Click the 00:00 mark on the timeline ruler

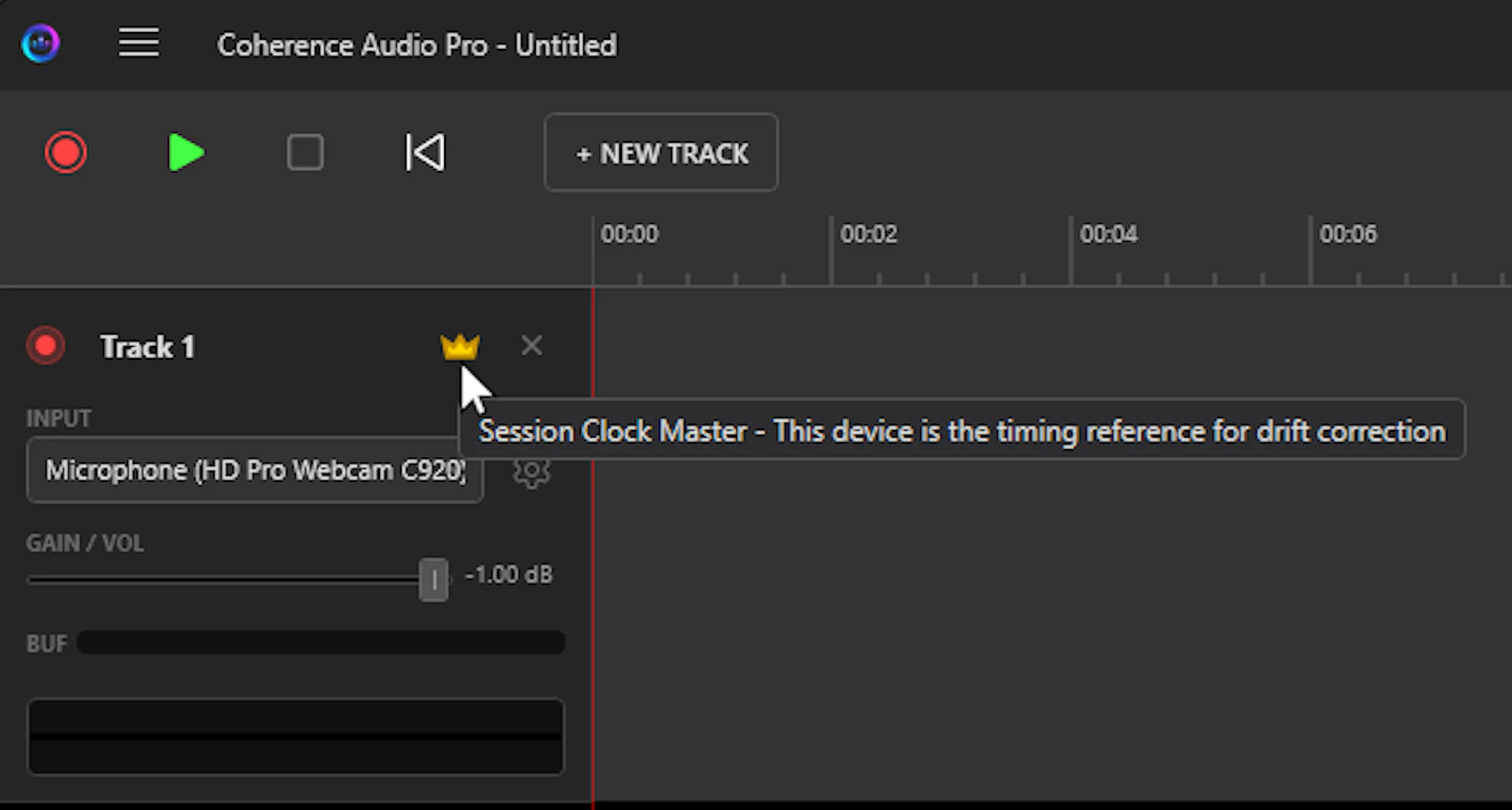pos(629,233)
